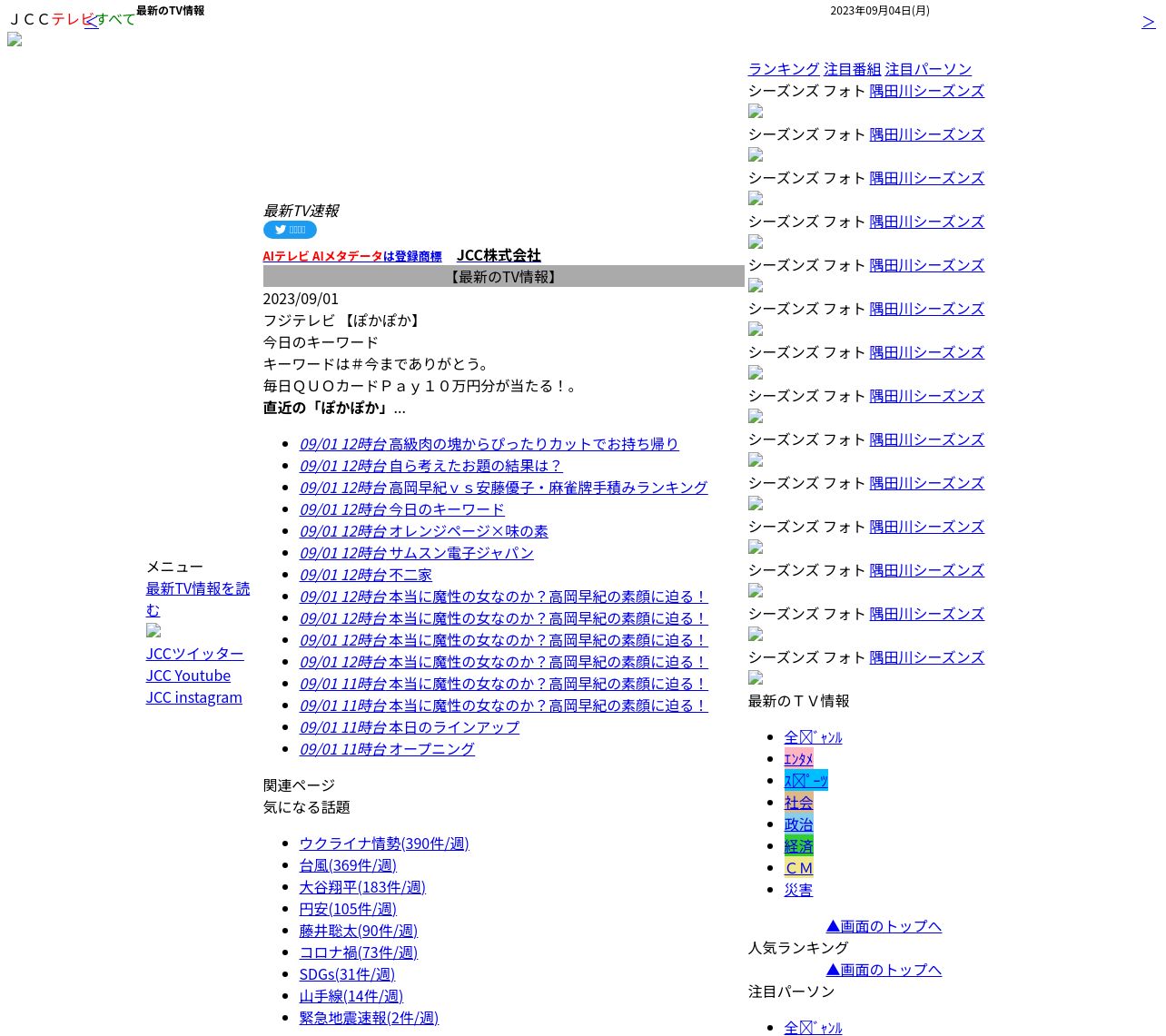
Task: Open 高岡早紀ｖｓ安藤優子・麻雀牌手積みランキング entry
Action: (504, 488)
